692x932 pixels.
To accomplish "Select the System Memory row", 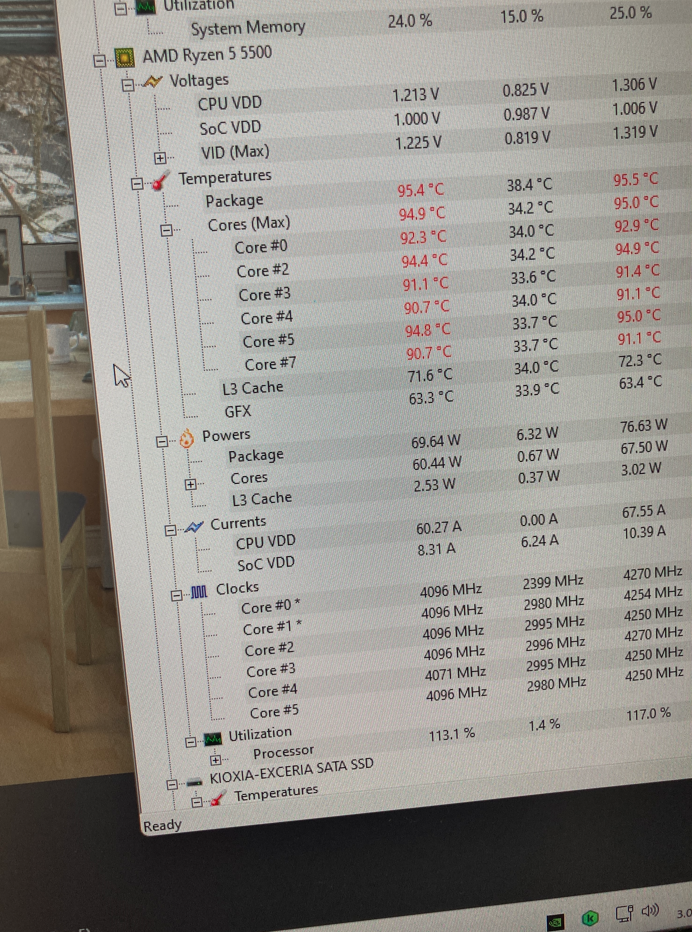I will point(248,27).
